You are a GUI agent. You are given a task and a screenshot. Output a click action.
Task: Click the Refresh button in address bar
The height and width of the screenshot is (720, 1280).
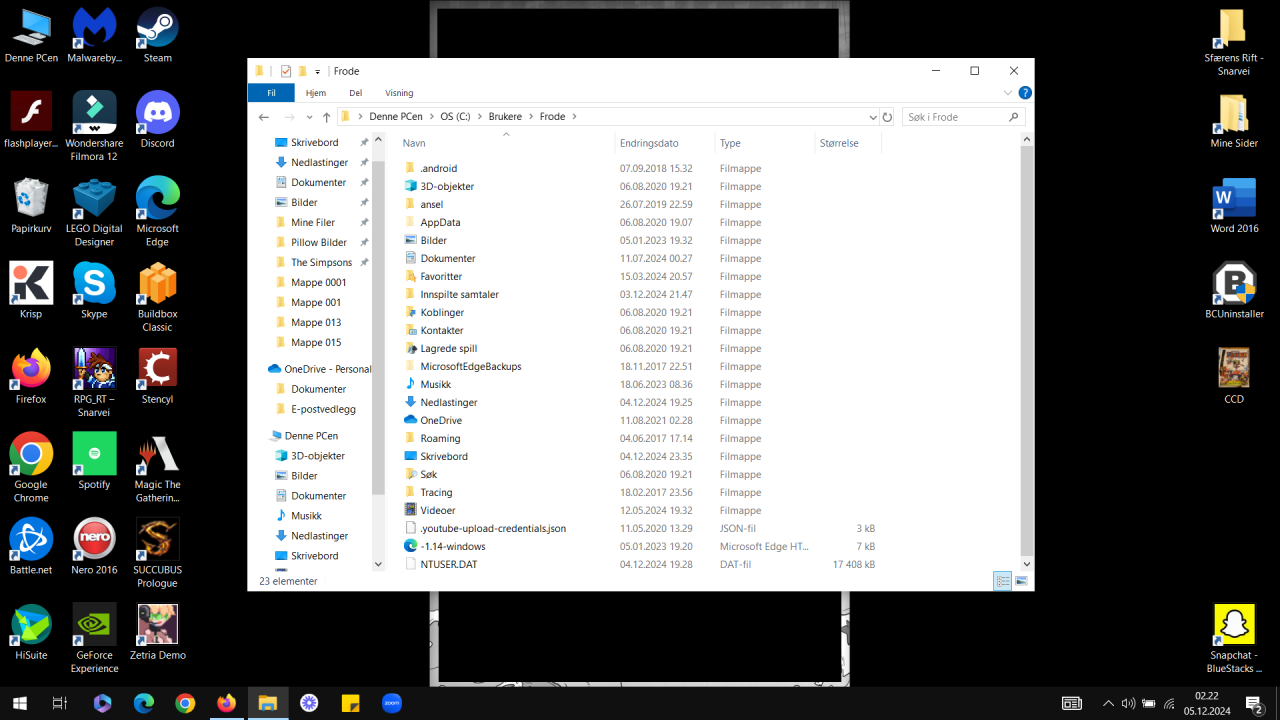coord(887,117)
